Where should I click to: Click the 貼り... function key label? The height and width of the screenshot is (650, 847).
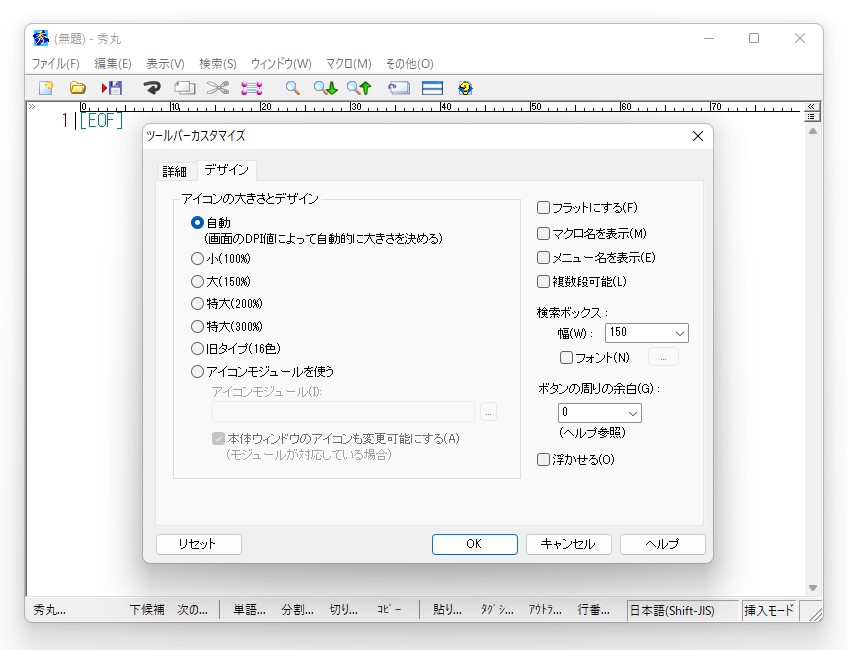447,610
